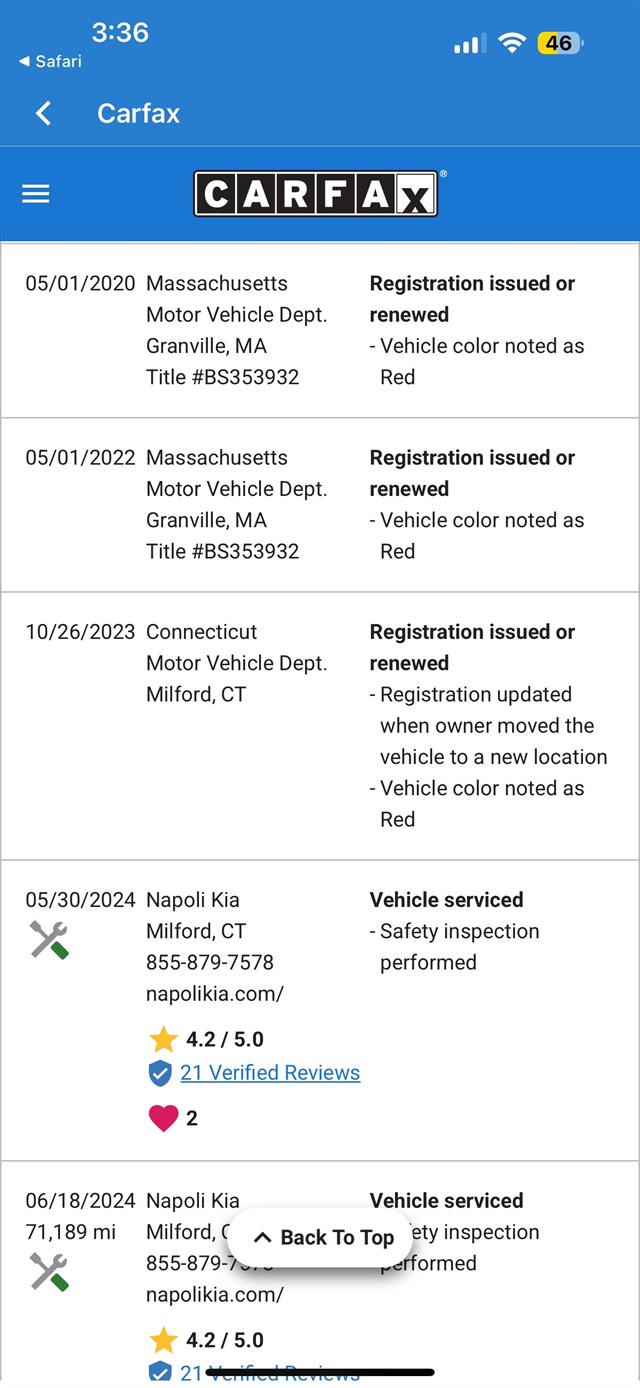The image size is (640, 1388).
Task: Tap the Wi-Fi icon in status bar
Action: point(512,43)
